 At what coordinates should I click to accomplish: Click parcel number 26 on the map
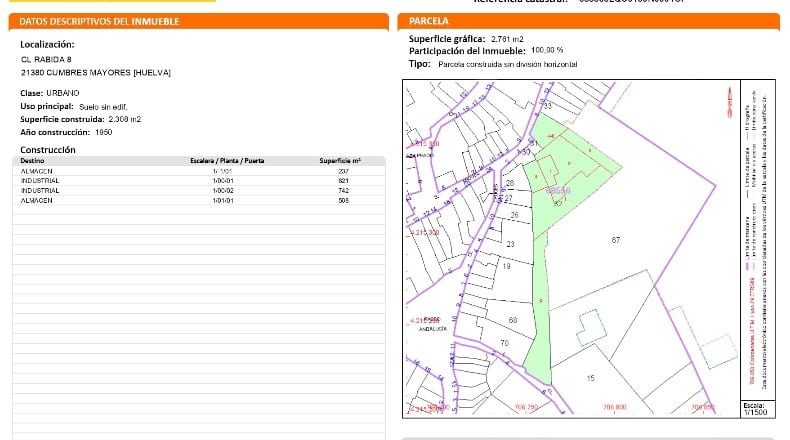[x=514, y=215]
